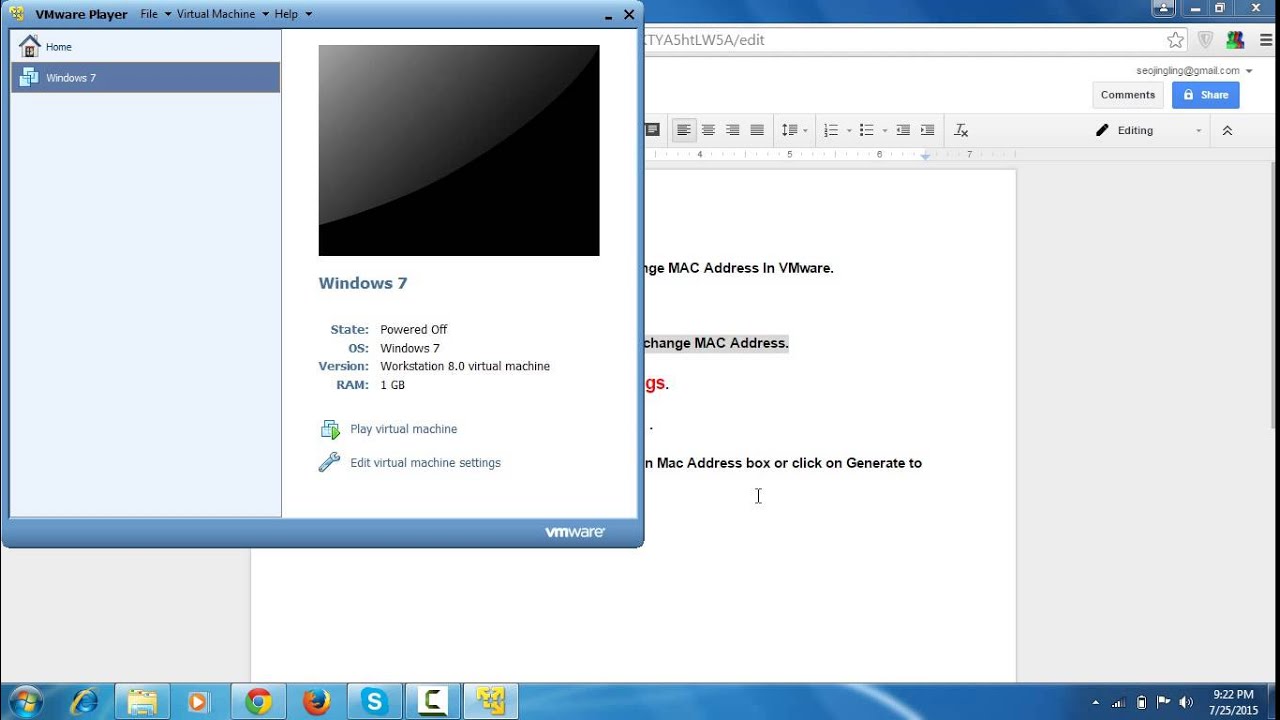
Task: Click the File menu dropdown arrow
Action: coord(167,14)
